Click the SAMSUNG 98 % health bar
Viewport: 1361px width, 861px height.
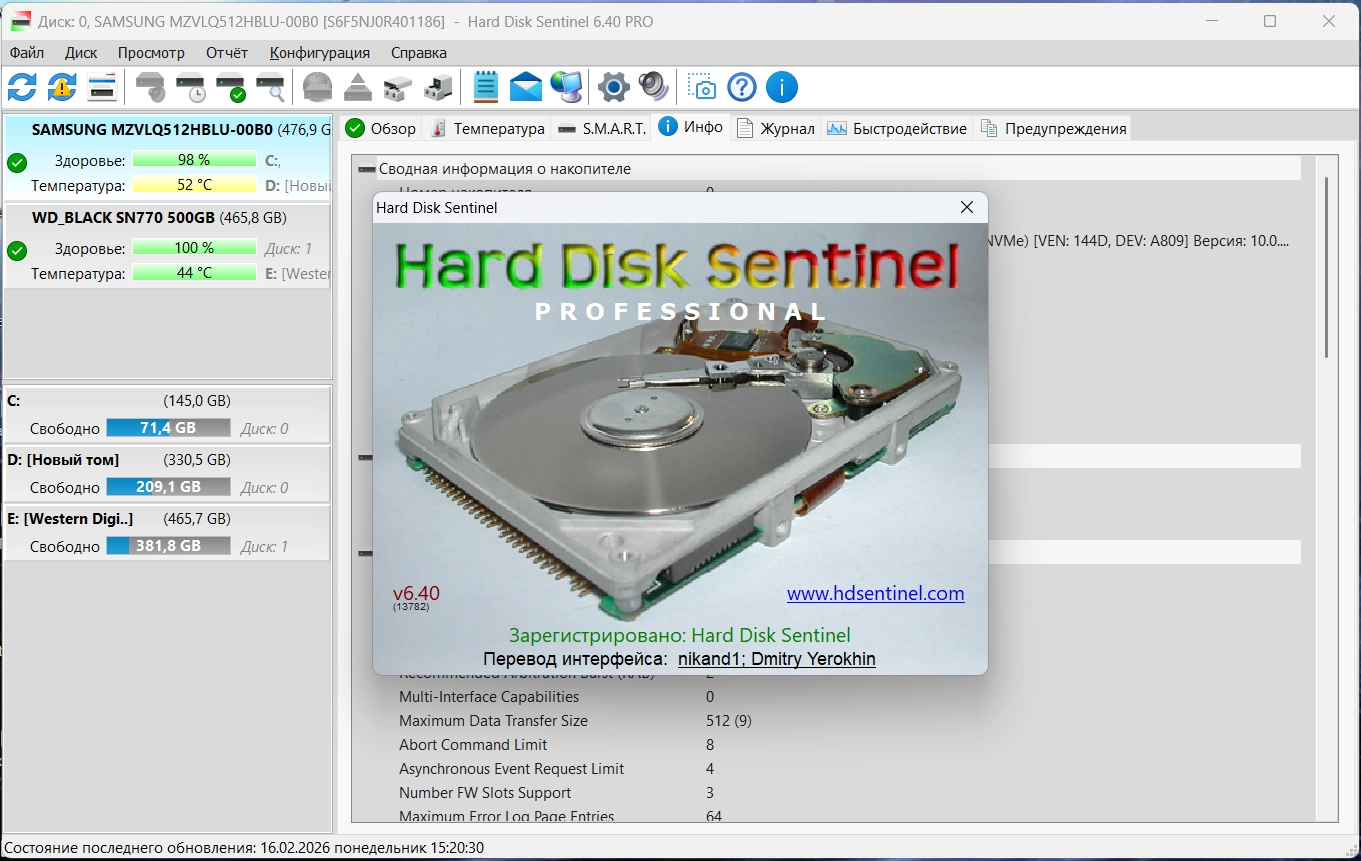pos(195,160)
